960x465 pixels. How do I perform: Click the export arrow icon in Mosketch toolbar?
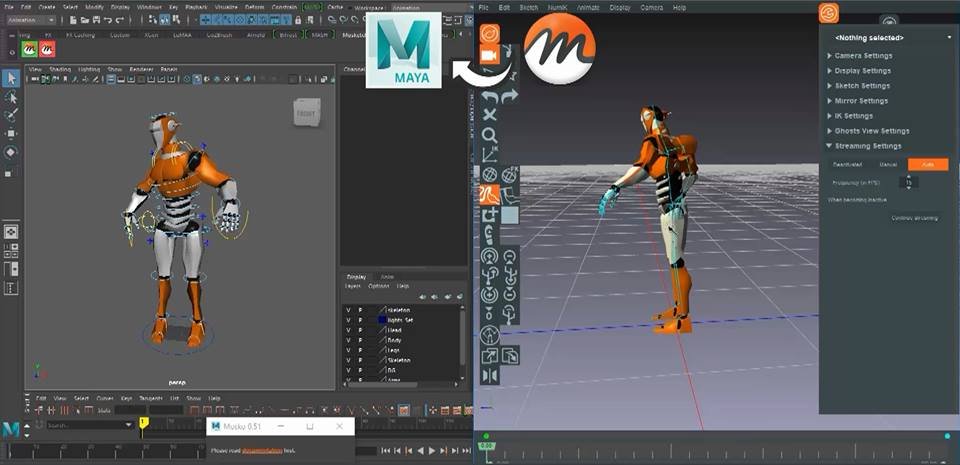(x=490, y=355)
